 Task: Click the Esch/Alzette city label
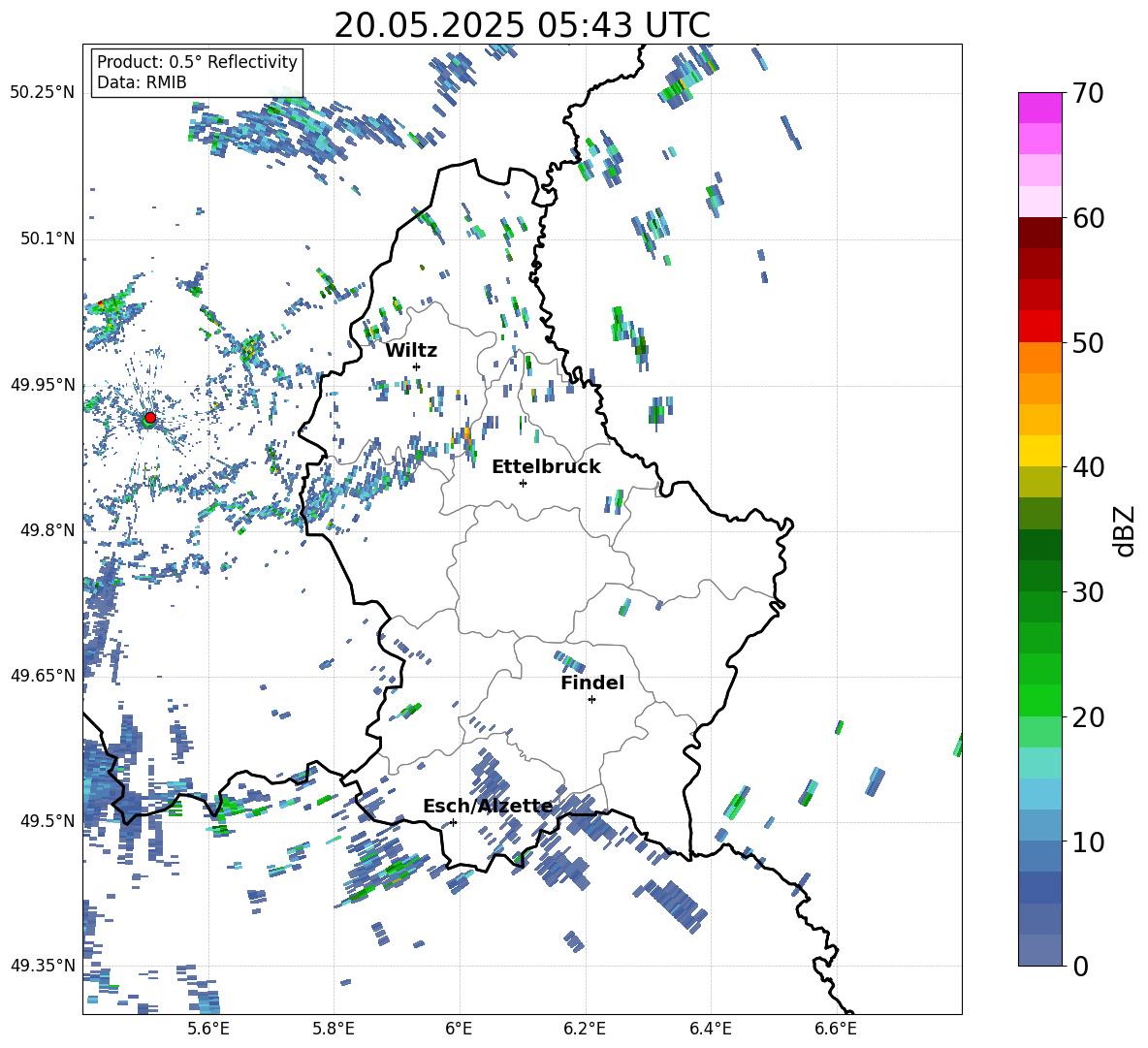(x=488, y=806)
